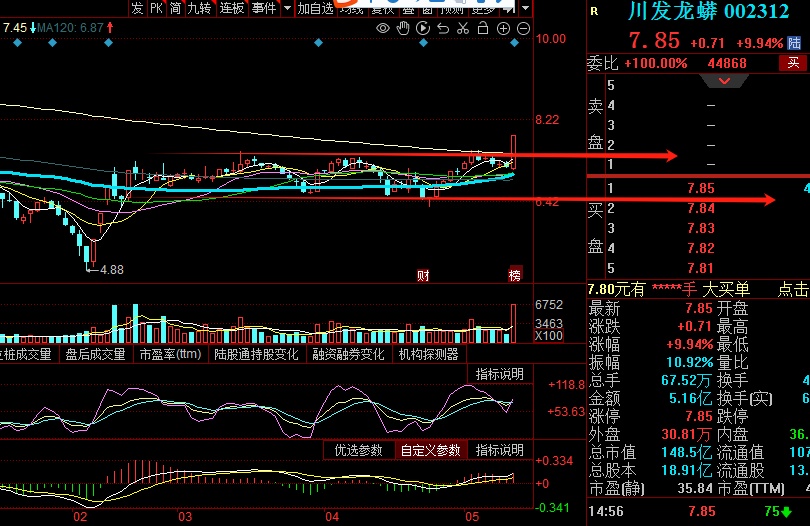This screenshot has width=810, height=526.
Task: Select buy level 3 price 7.83
Action: pyautogui.click(x=700, y=228)
